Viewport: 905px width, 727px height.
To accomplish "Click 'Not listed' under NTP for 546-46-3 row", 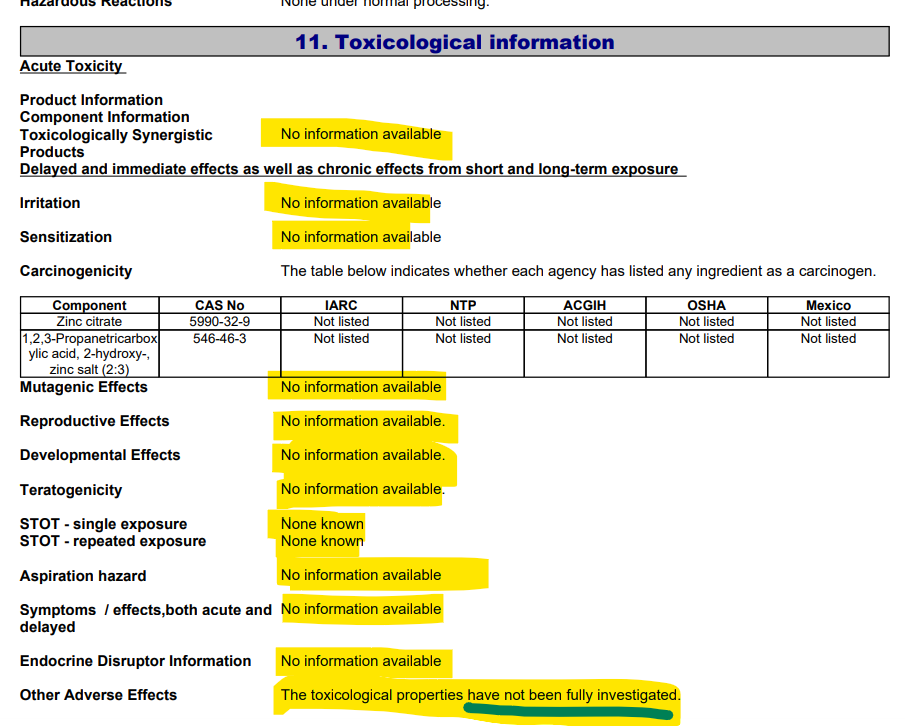I will coord(463,339).
